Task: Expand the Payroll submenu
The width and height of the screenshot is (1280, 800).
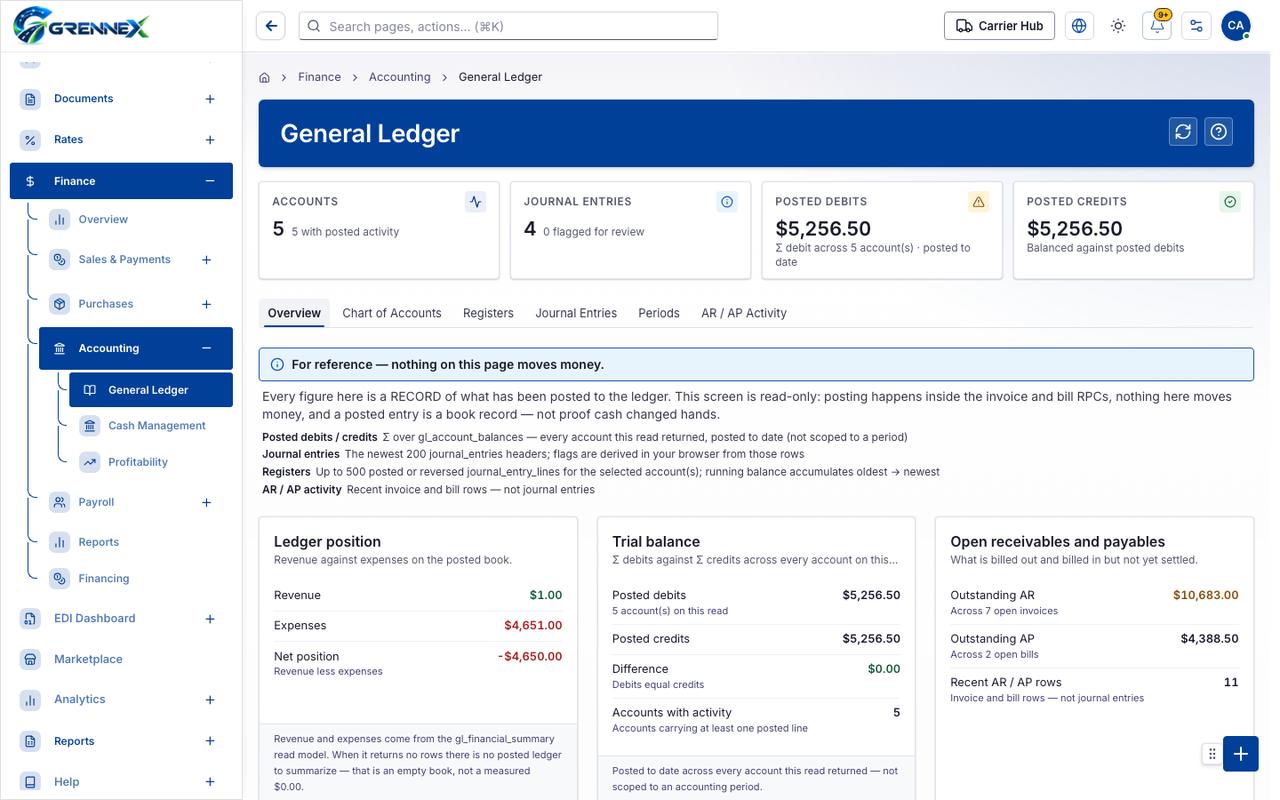Action: tap(207, 502)
